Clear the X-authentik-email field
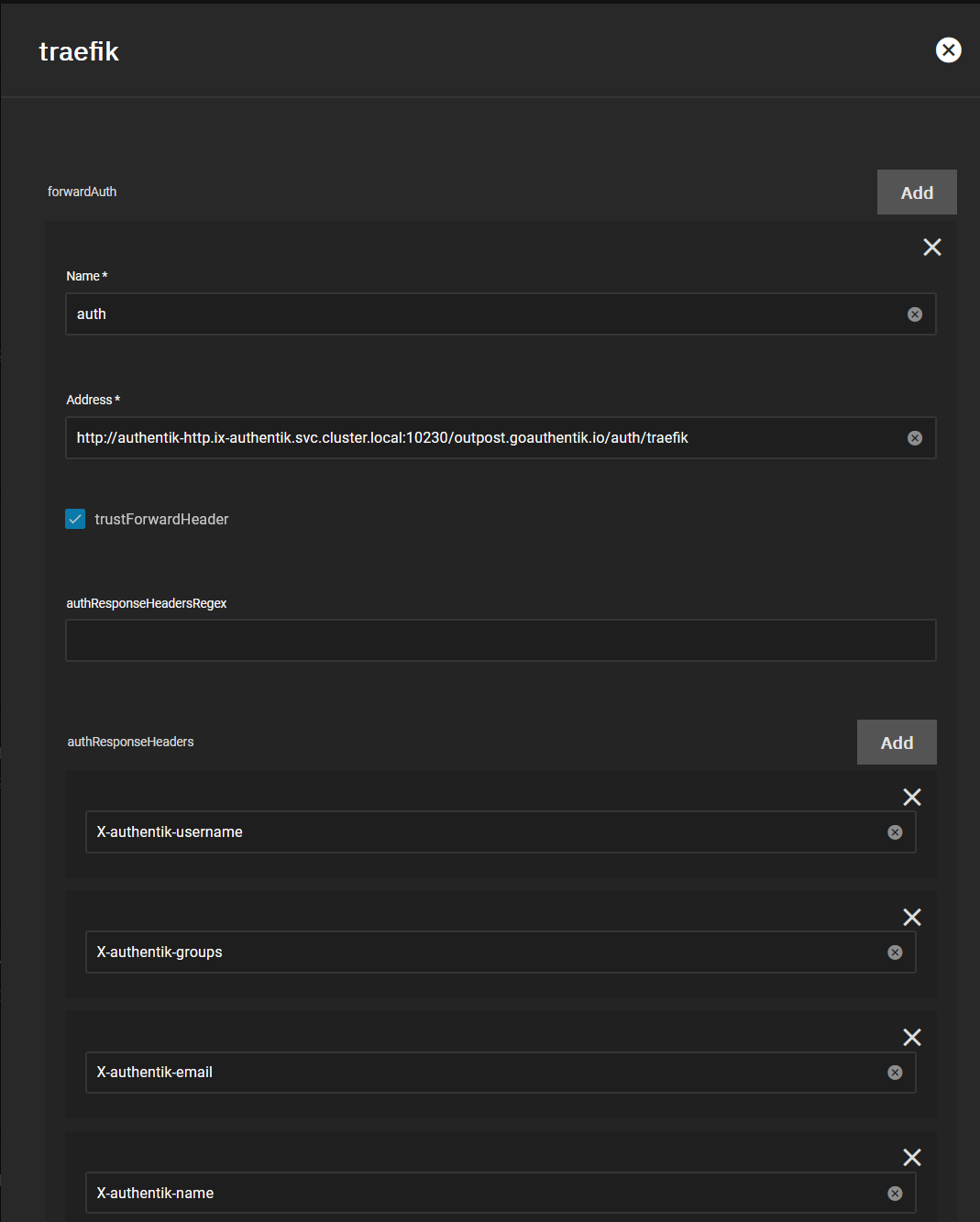Image resolution: width=980 pixels, height=1222 pixels. coord(896,1073)
